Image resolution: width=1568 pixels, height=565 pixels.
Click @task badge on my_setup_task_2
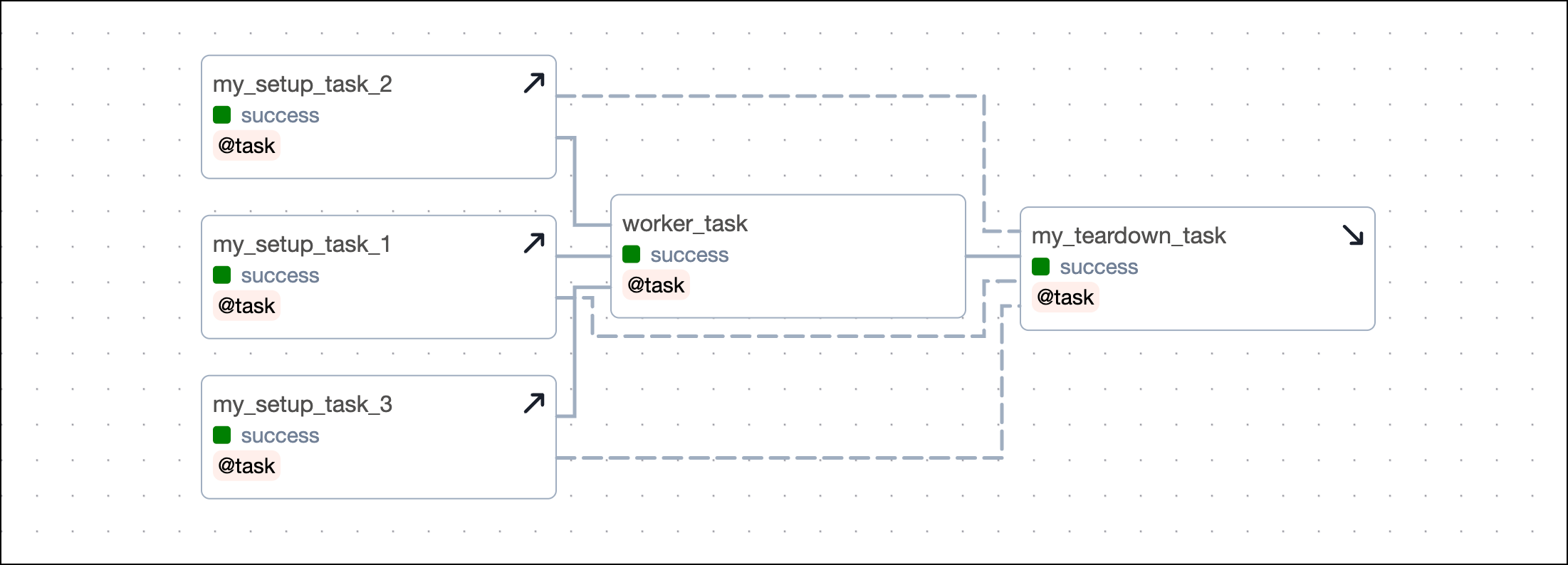point(246,146)
